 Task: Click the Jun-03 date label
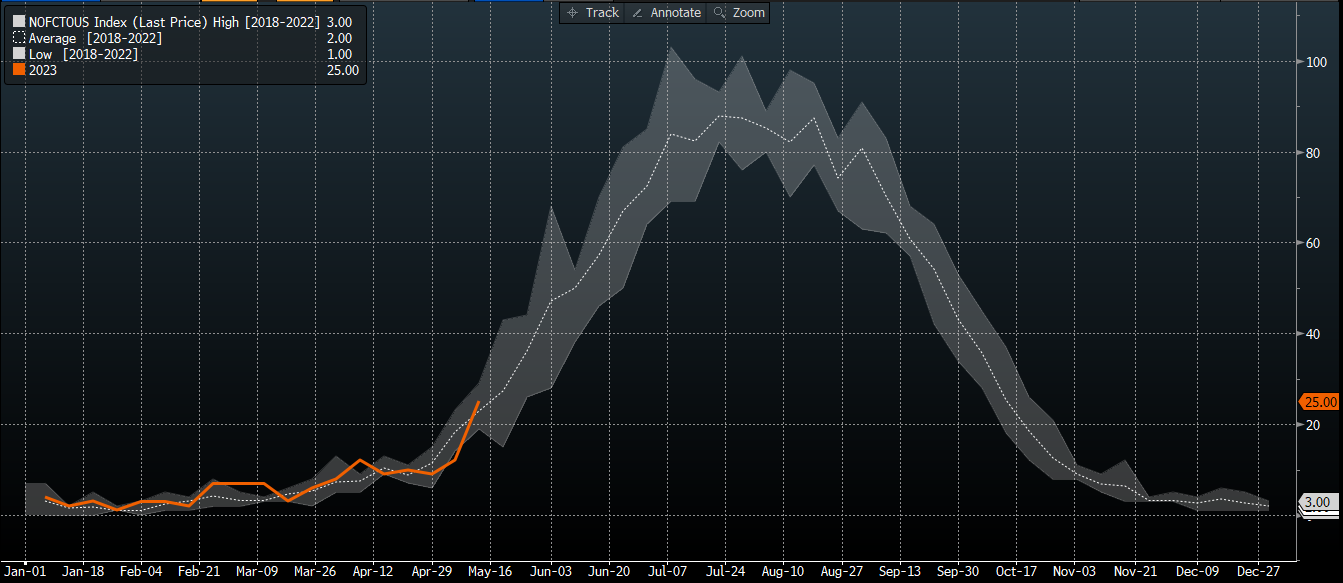tap(551, 571)
